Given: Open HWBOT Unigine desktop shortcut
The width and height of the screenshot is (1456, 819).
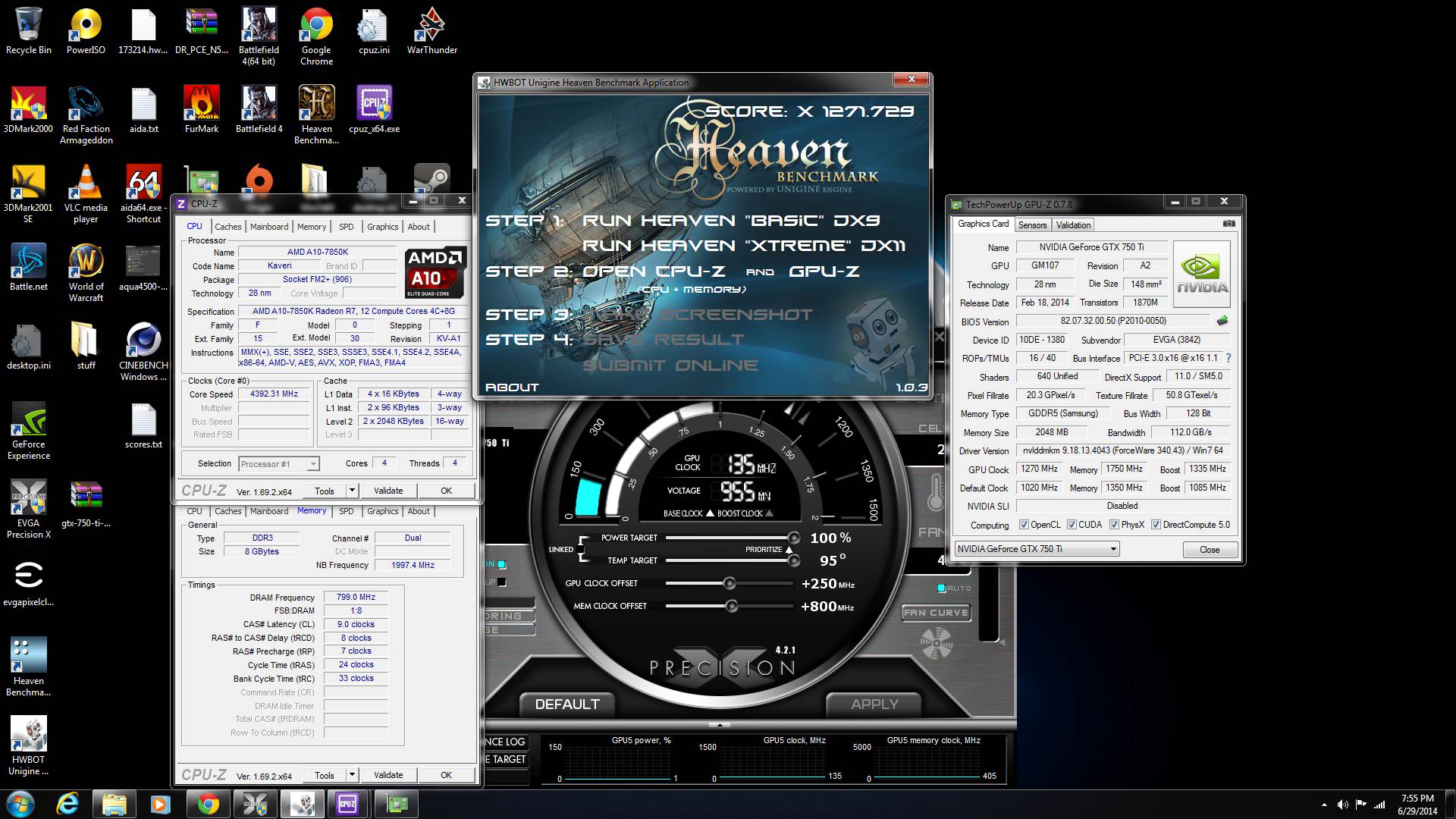Looking at the screenshot, I should 29,746.
